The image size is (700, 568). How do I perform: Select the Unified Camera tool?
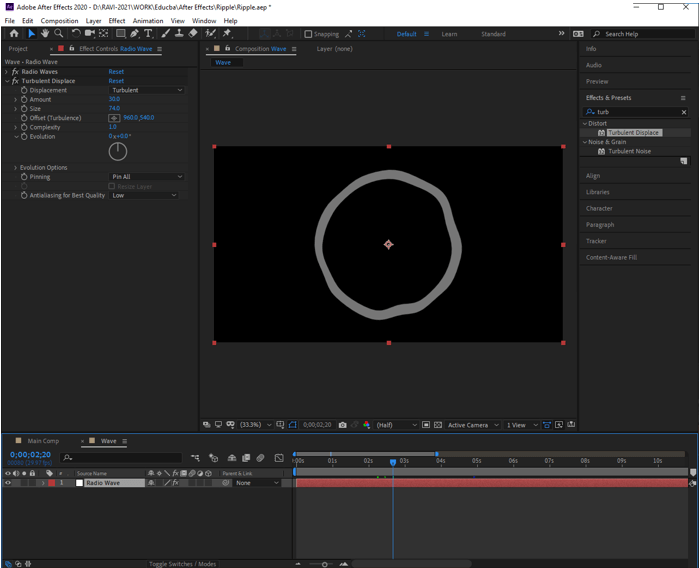pyautogui.click(x=90, y=33)
